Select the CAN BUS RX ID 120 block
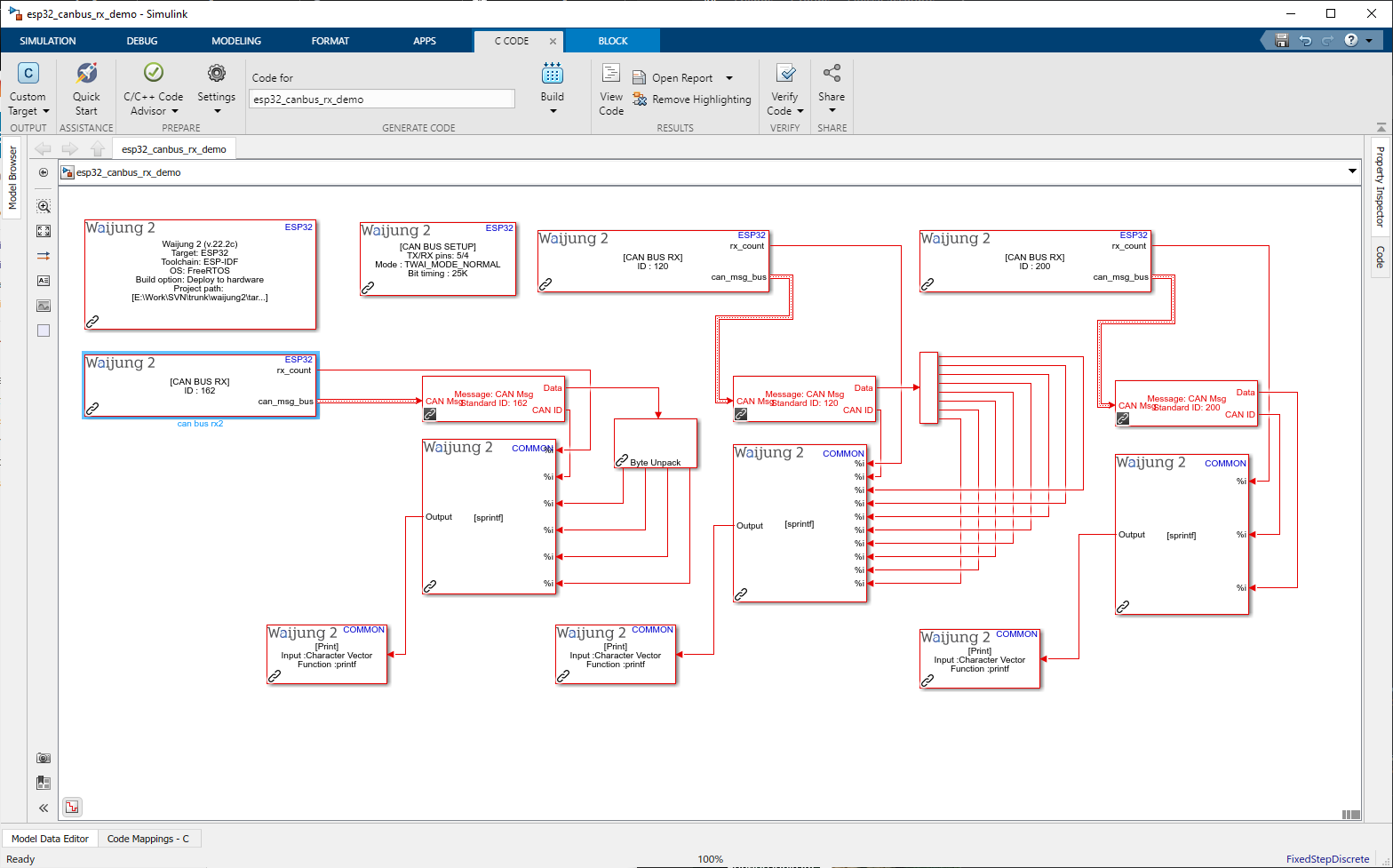 click(x=653, y=261)
